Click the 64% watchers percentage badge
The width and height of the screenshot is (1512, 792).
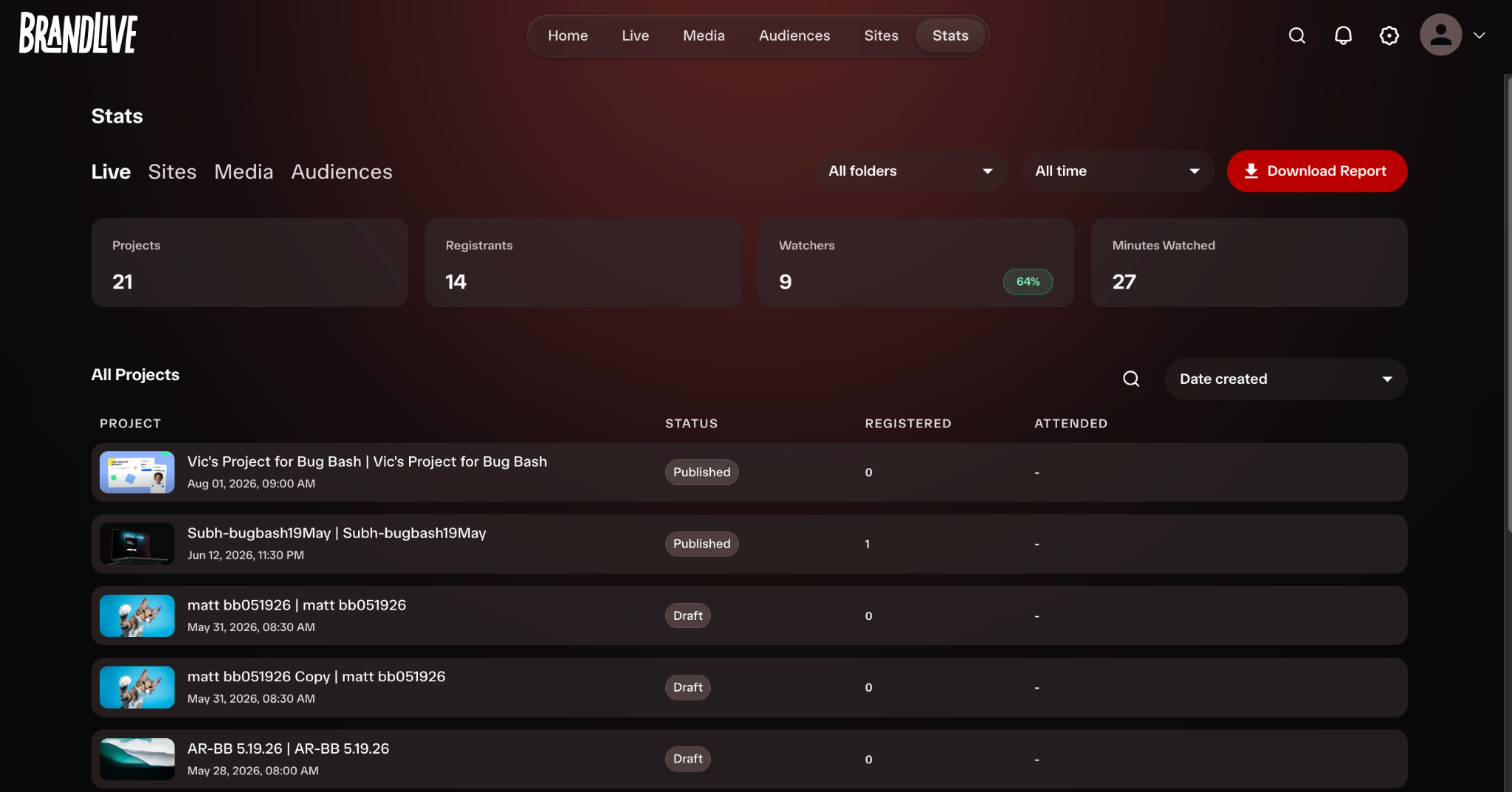tap(1028, 282)
